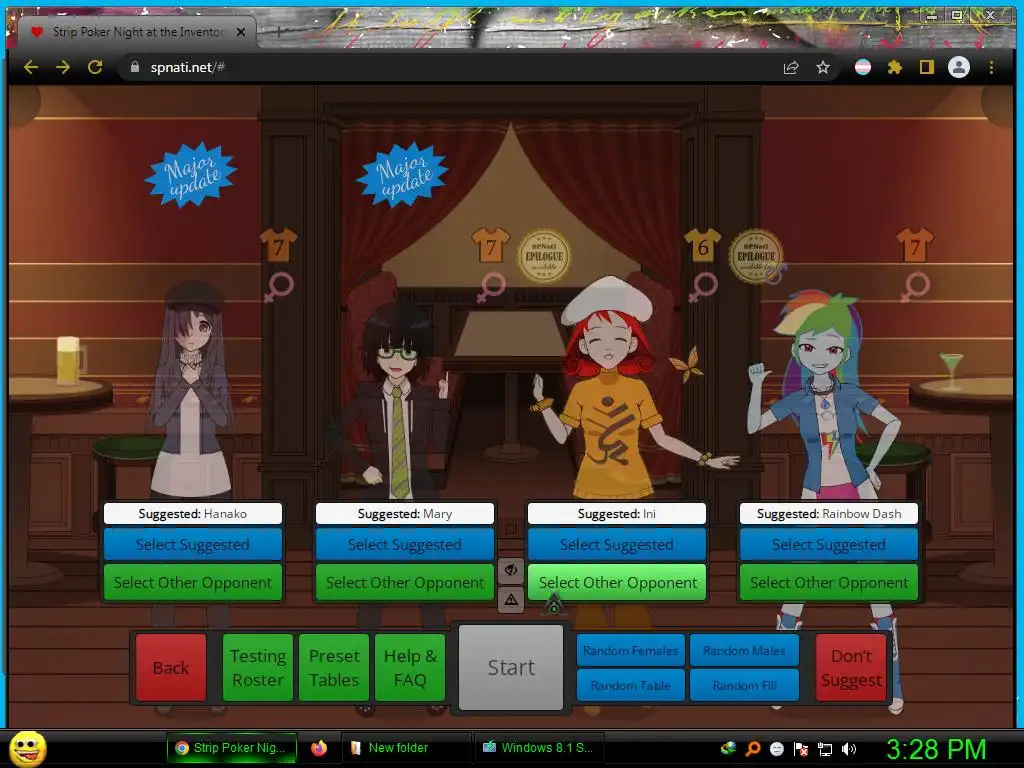
Task: Open the Testing Roster
Action: 258,667
